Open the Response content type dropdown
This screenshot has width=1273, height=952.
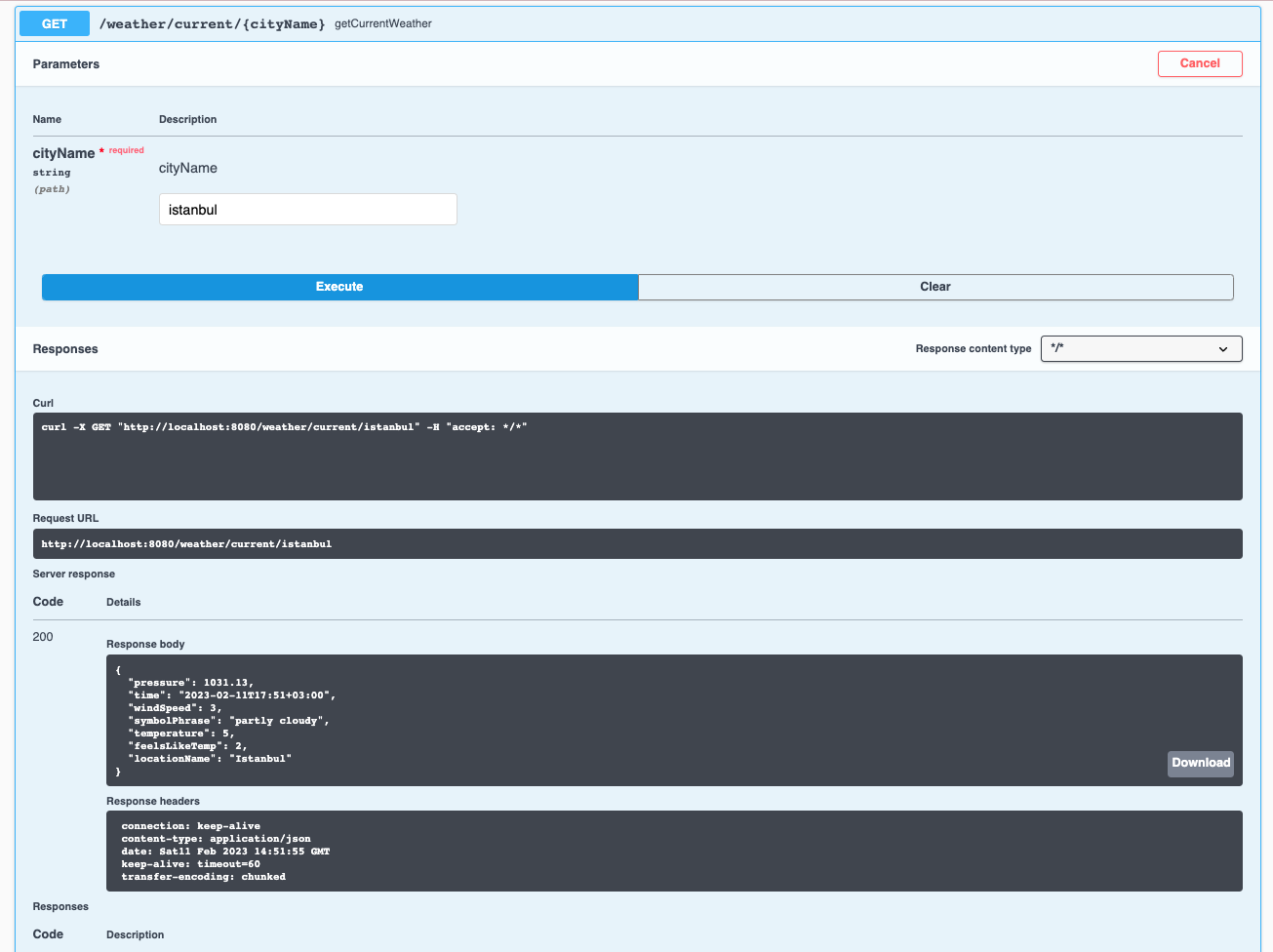pyautogui.click(x=1141, y=348)
